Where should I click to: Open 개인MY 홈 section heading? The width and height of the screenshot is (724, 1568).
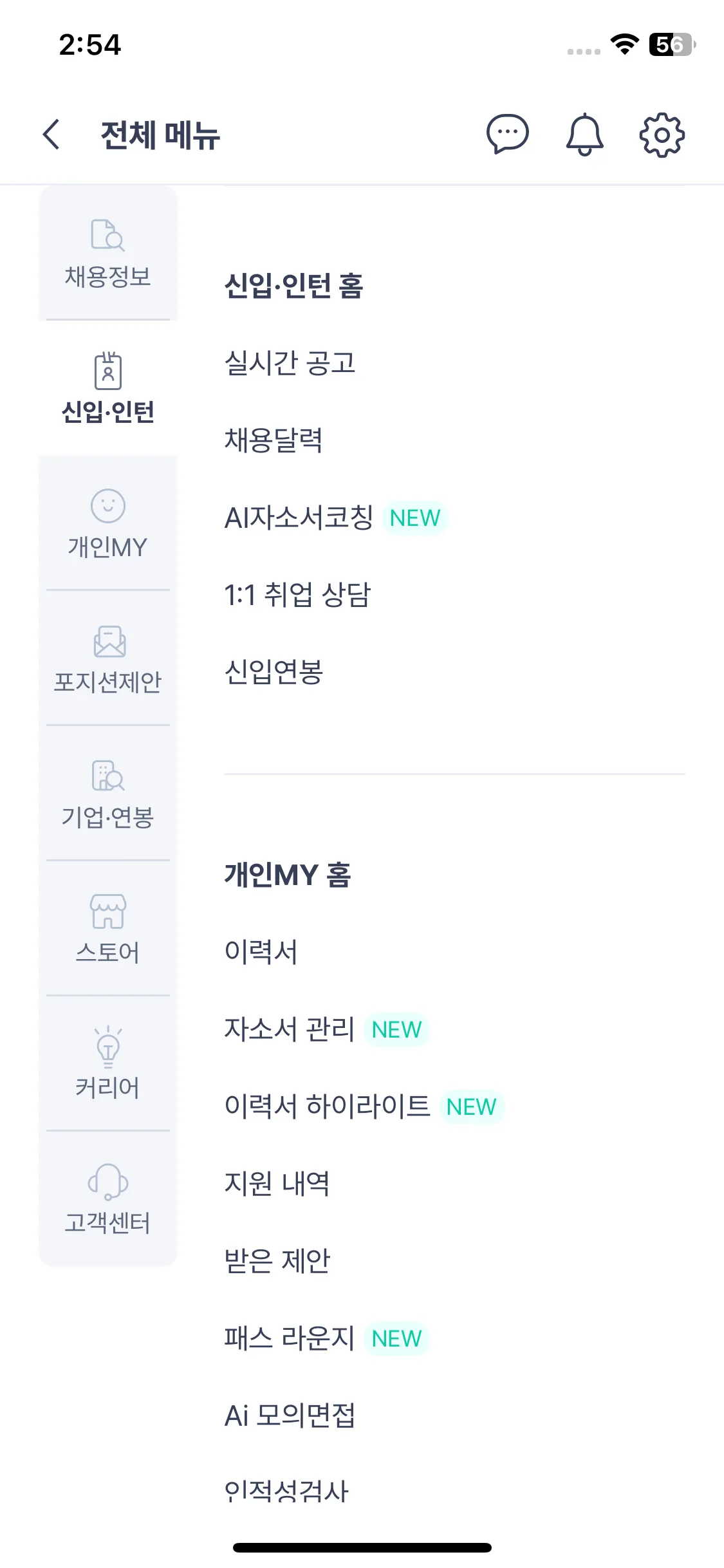287,875
